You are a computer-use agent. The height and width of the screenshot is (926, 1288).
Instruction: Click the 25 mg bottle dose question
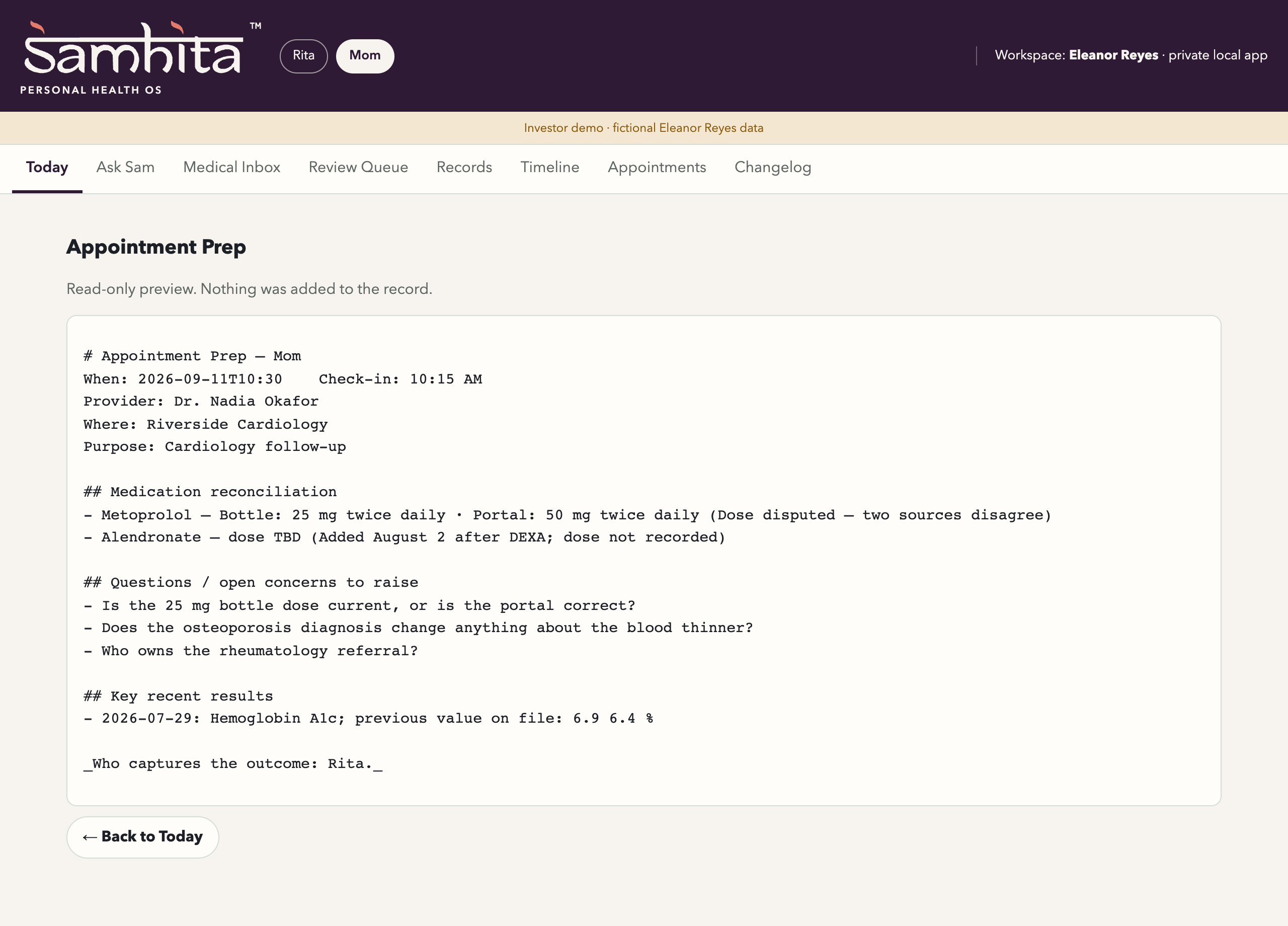[x=359, y=605]
